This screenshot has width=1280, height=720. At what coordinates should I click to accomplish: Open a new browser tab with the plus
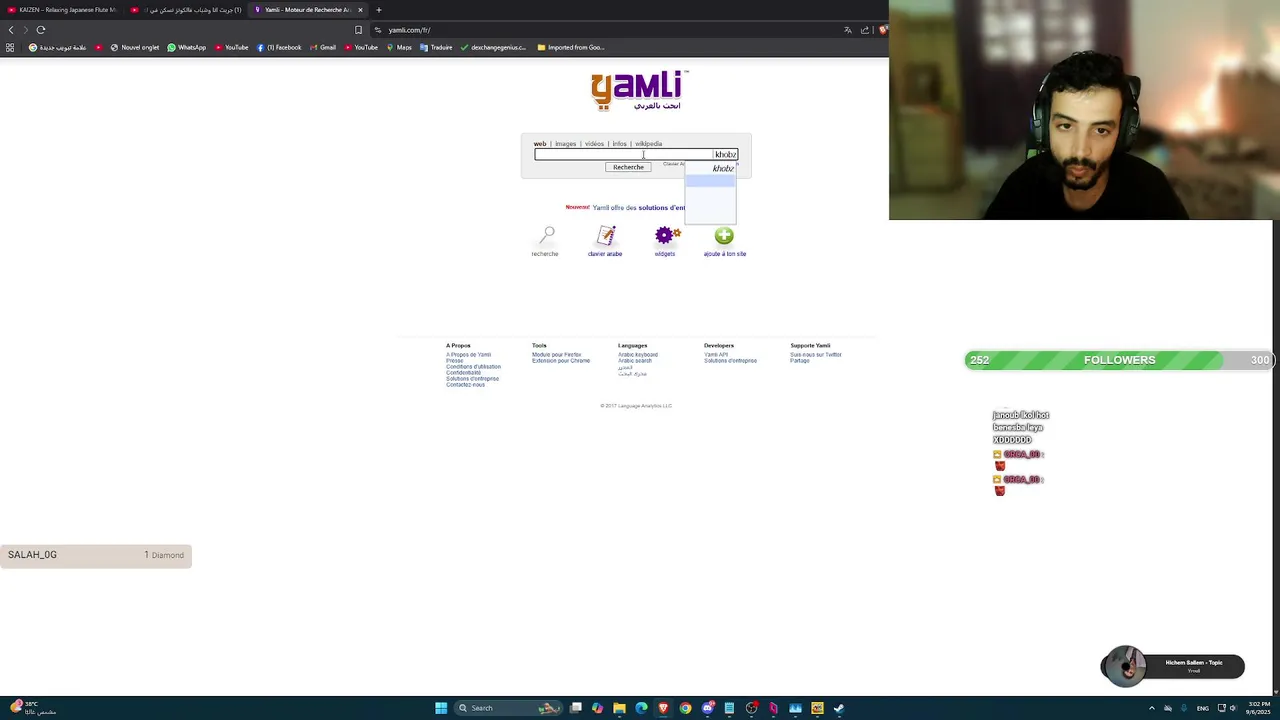click(x=378, y=10)
